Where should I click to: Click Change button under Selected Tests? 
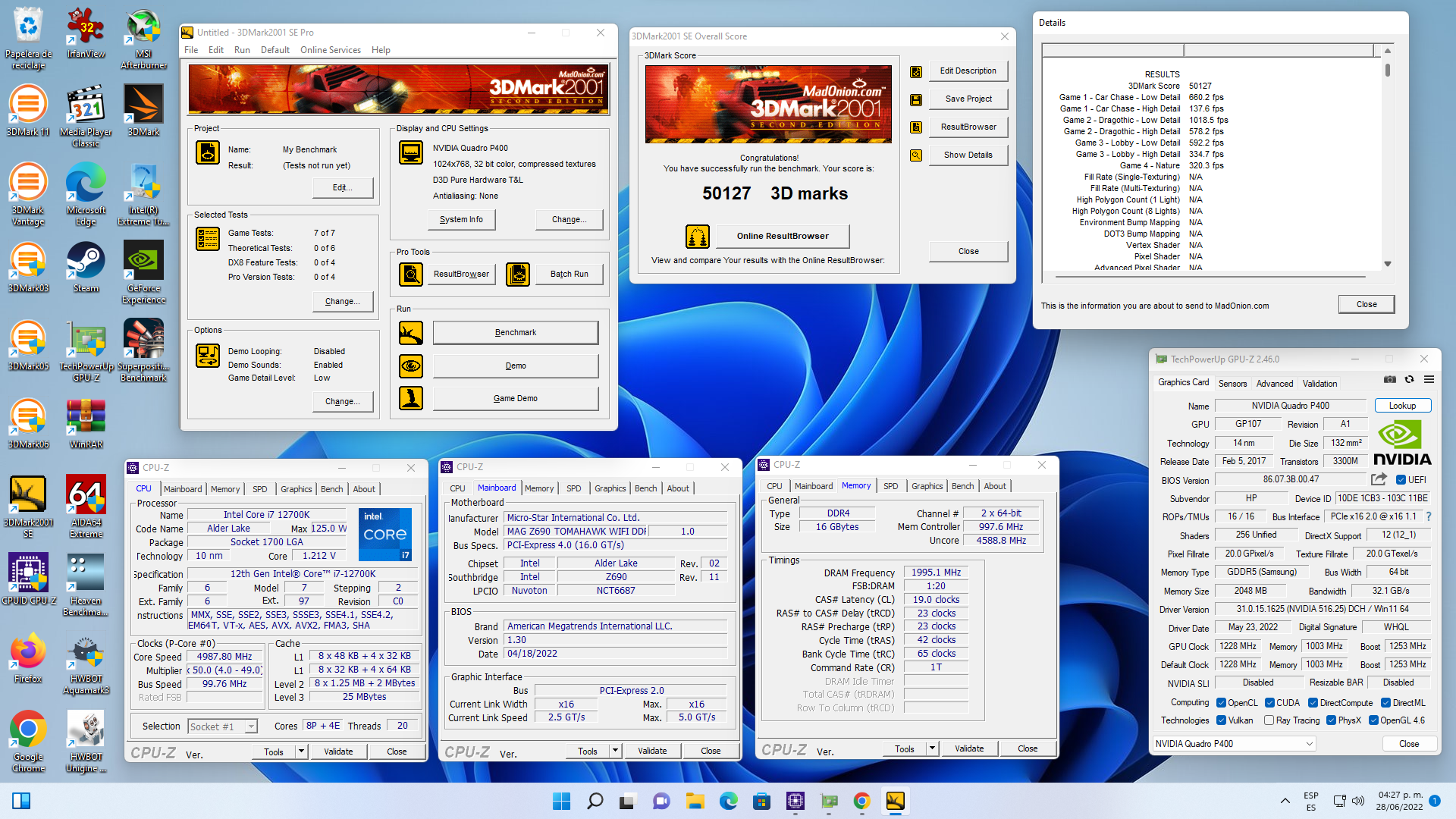(343, 301)
